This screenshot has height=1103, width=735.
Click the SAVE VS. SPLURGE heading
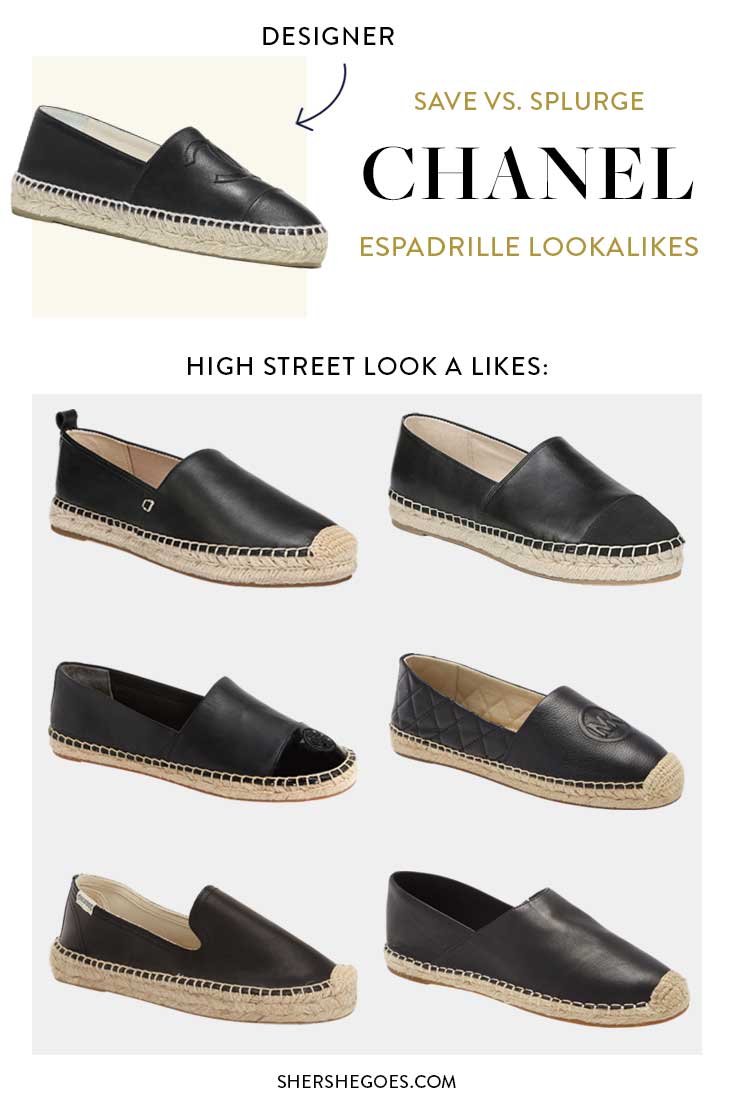529,101
